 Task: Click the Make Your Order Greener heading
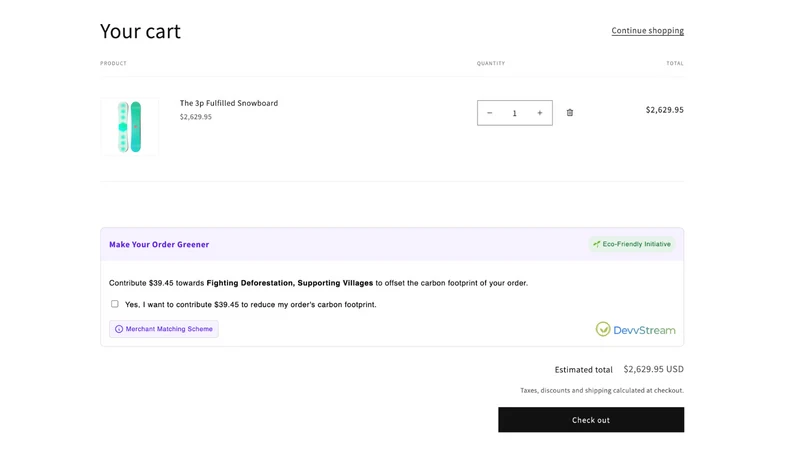pyautogui.click(x=159, y=244)
